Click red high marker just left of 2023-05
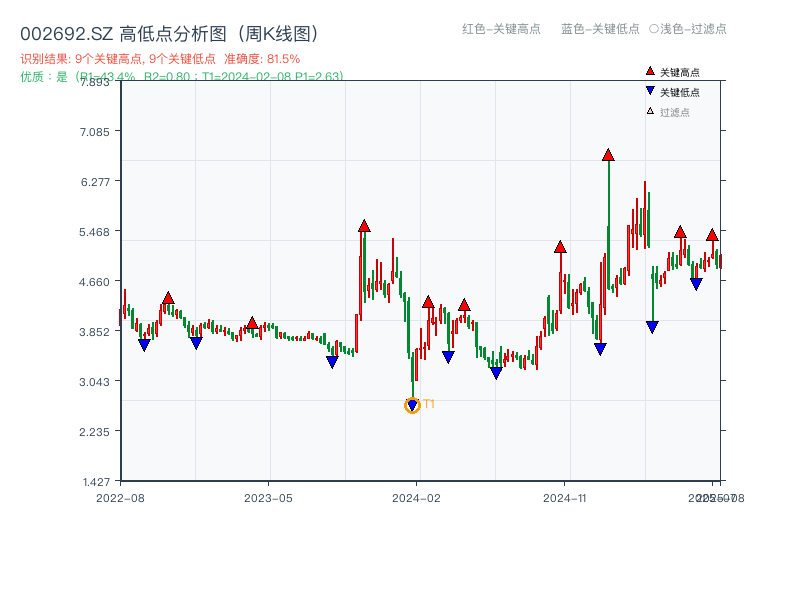 click(252, 323)
